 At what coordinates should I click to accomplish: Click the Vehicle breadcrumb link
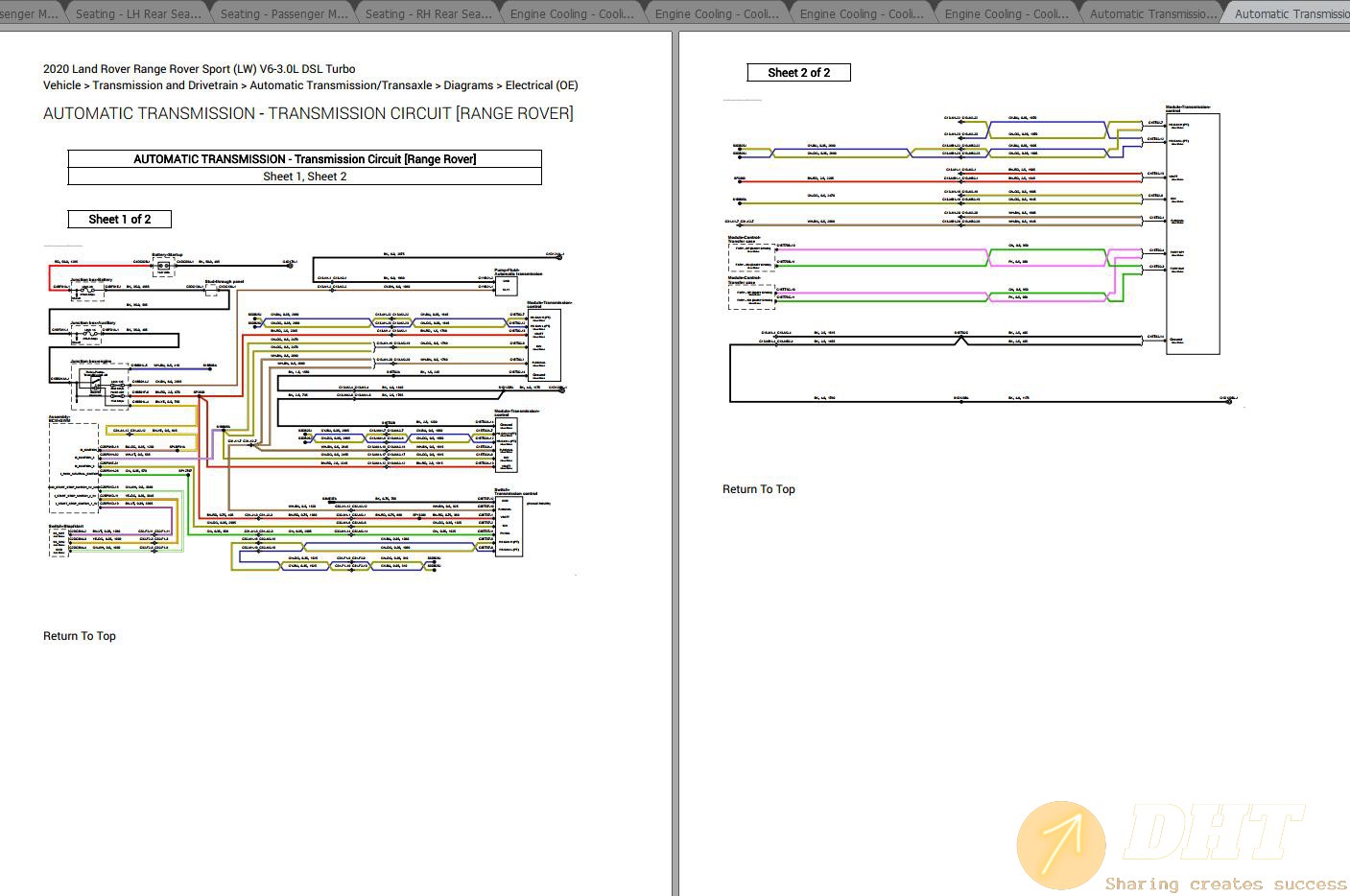coord(62,85)
